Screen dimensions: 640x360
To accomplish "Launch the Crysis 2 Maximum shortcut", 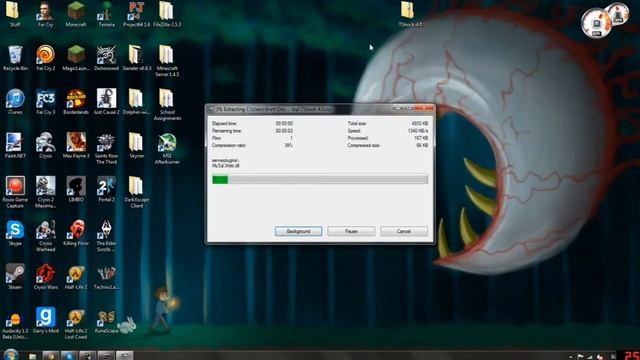I will coord(45,192).
